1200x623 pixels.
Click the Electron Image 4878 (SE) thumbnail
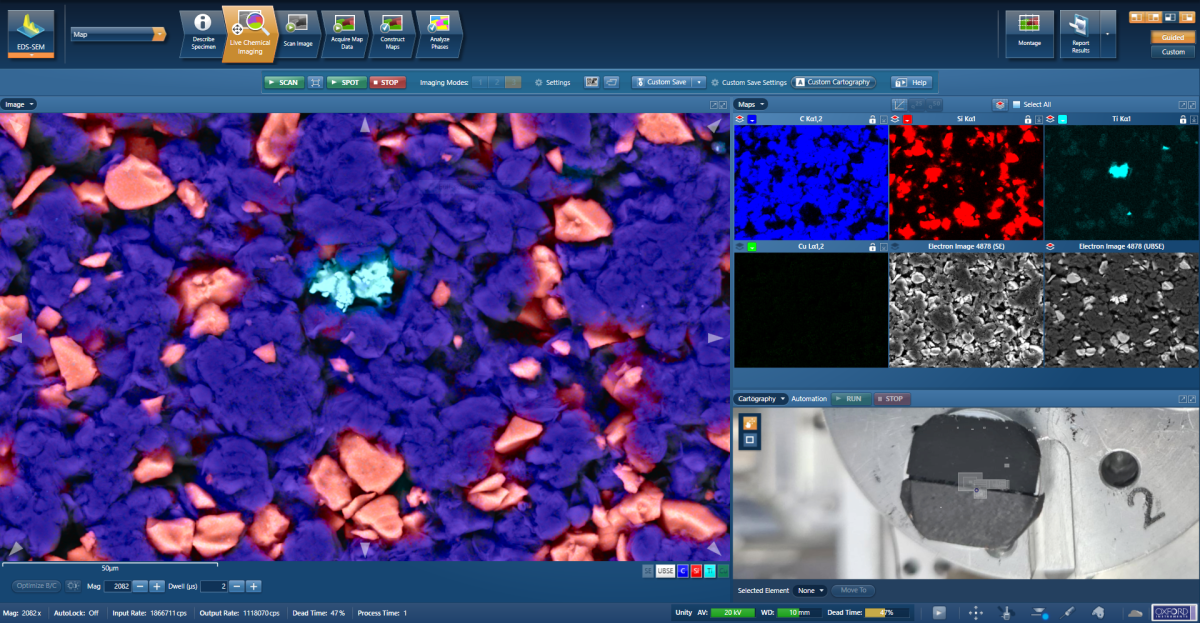point(966,310)
